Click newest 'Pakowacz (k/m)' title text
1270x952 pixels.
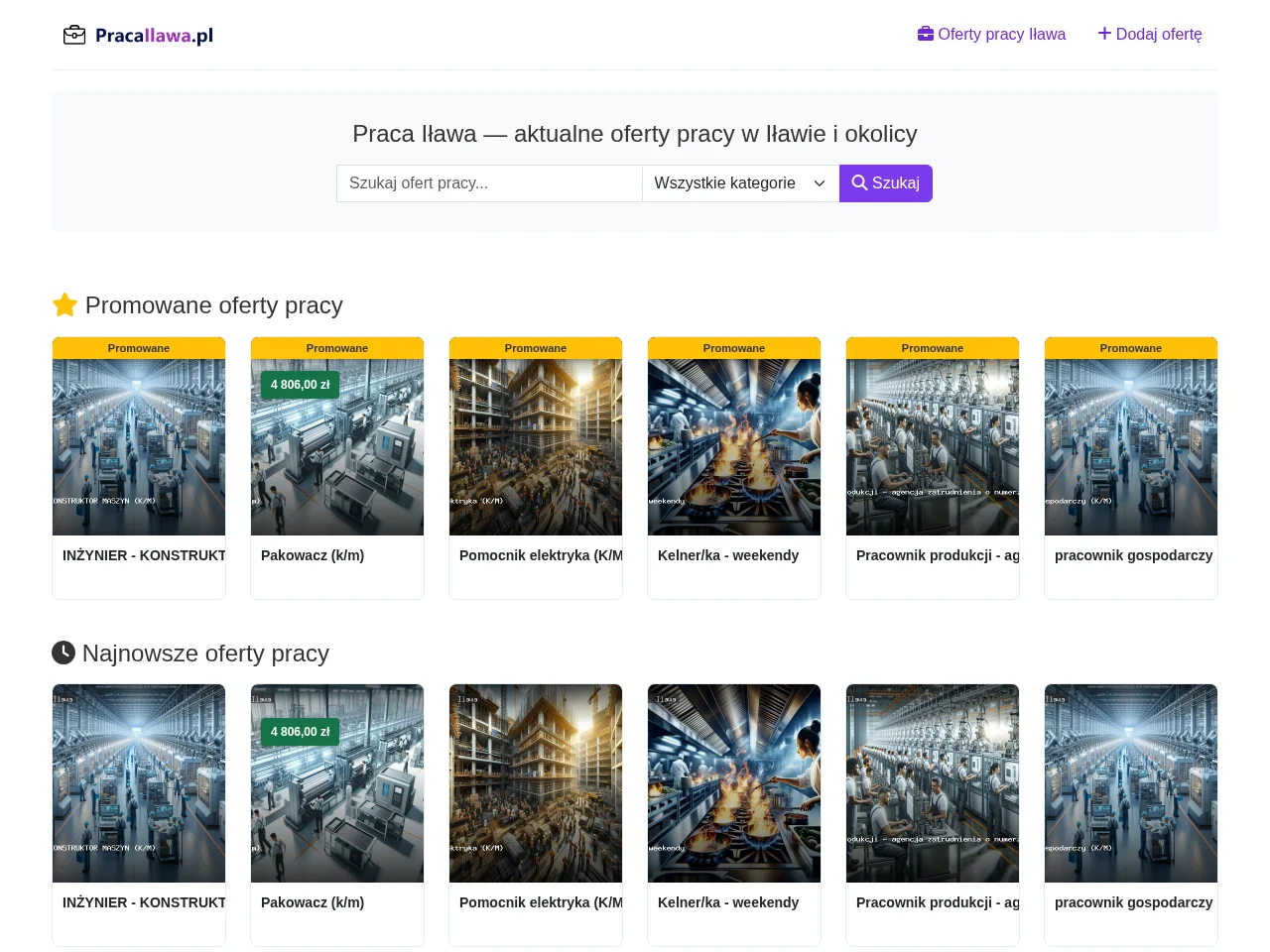pos(313,902)
